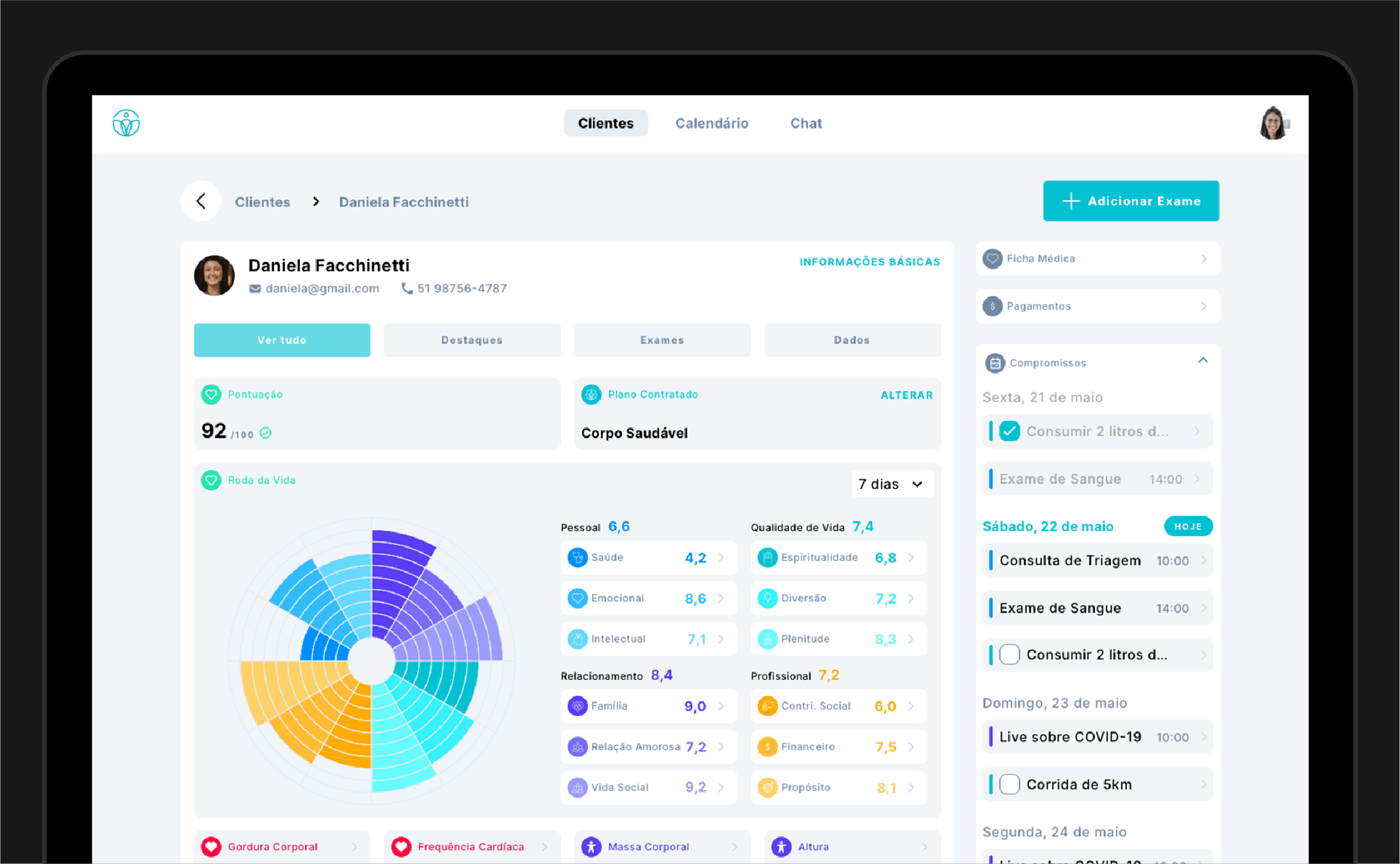The width and height of the screenshot is (1400, 864).
Task: Click the Ficha Médica heart icon
Action: click(992, 259)
